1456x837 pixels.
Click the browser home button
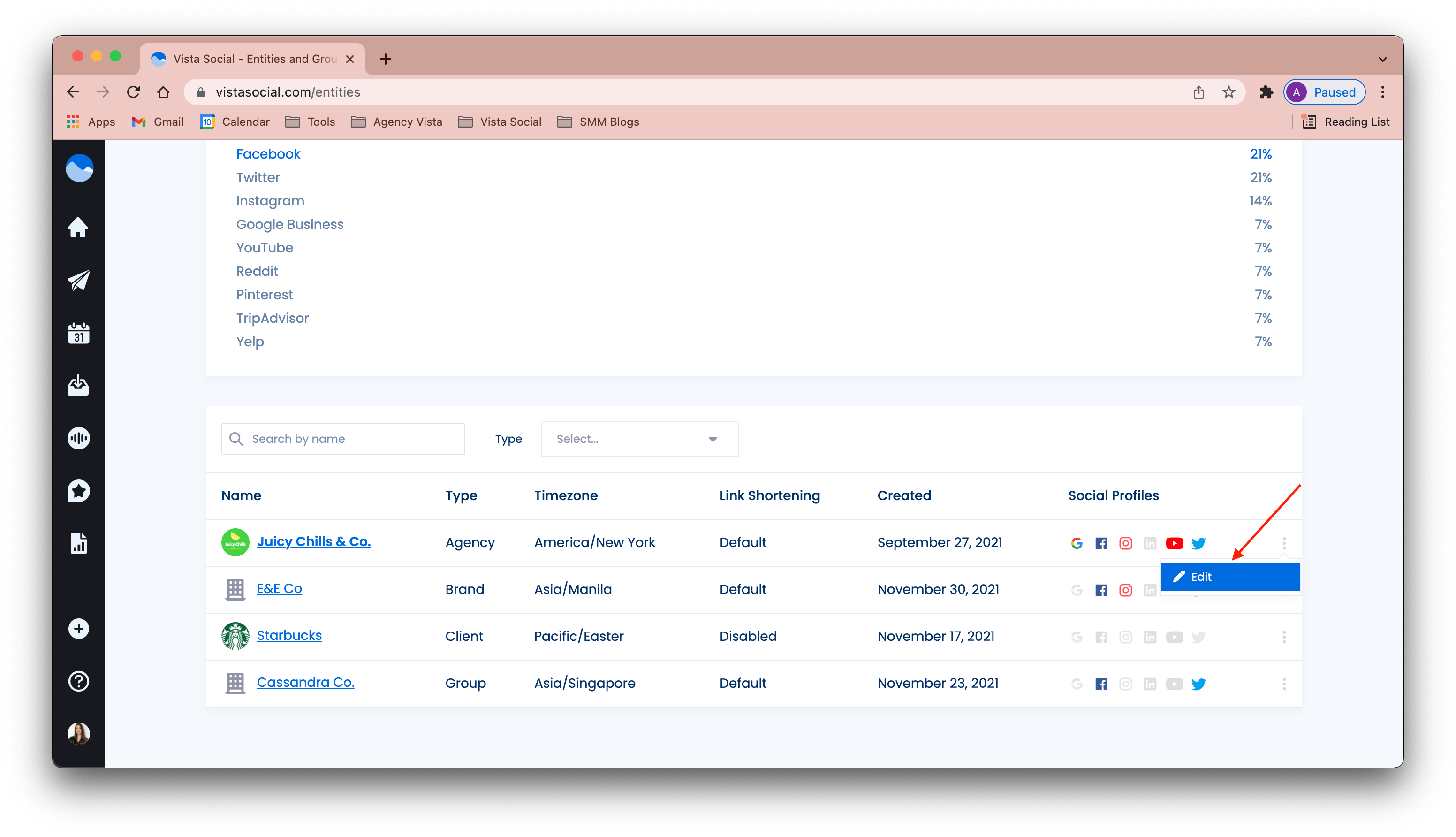163,92
